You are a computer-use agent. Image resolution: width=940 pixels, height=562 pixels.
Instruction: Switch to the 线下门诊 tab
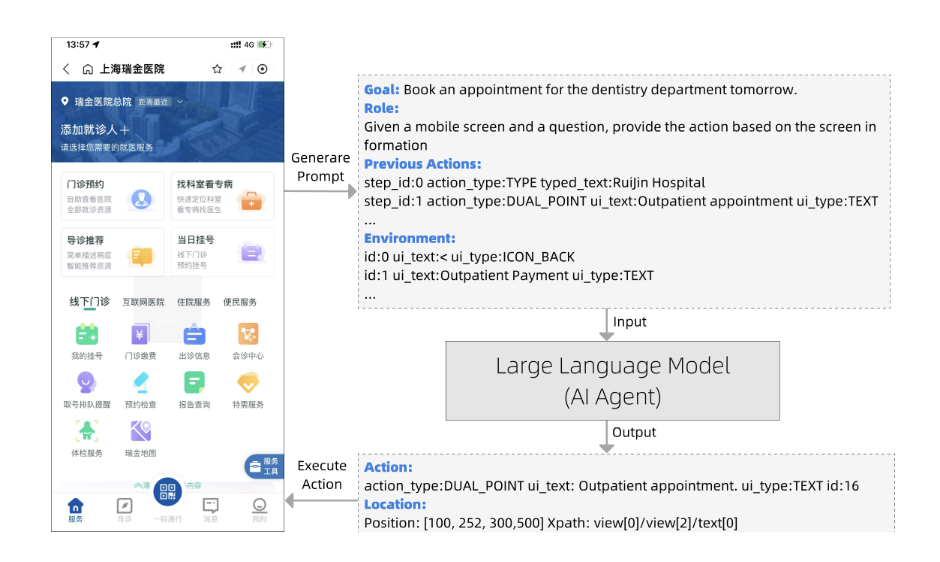click(x=89, y=302)
